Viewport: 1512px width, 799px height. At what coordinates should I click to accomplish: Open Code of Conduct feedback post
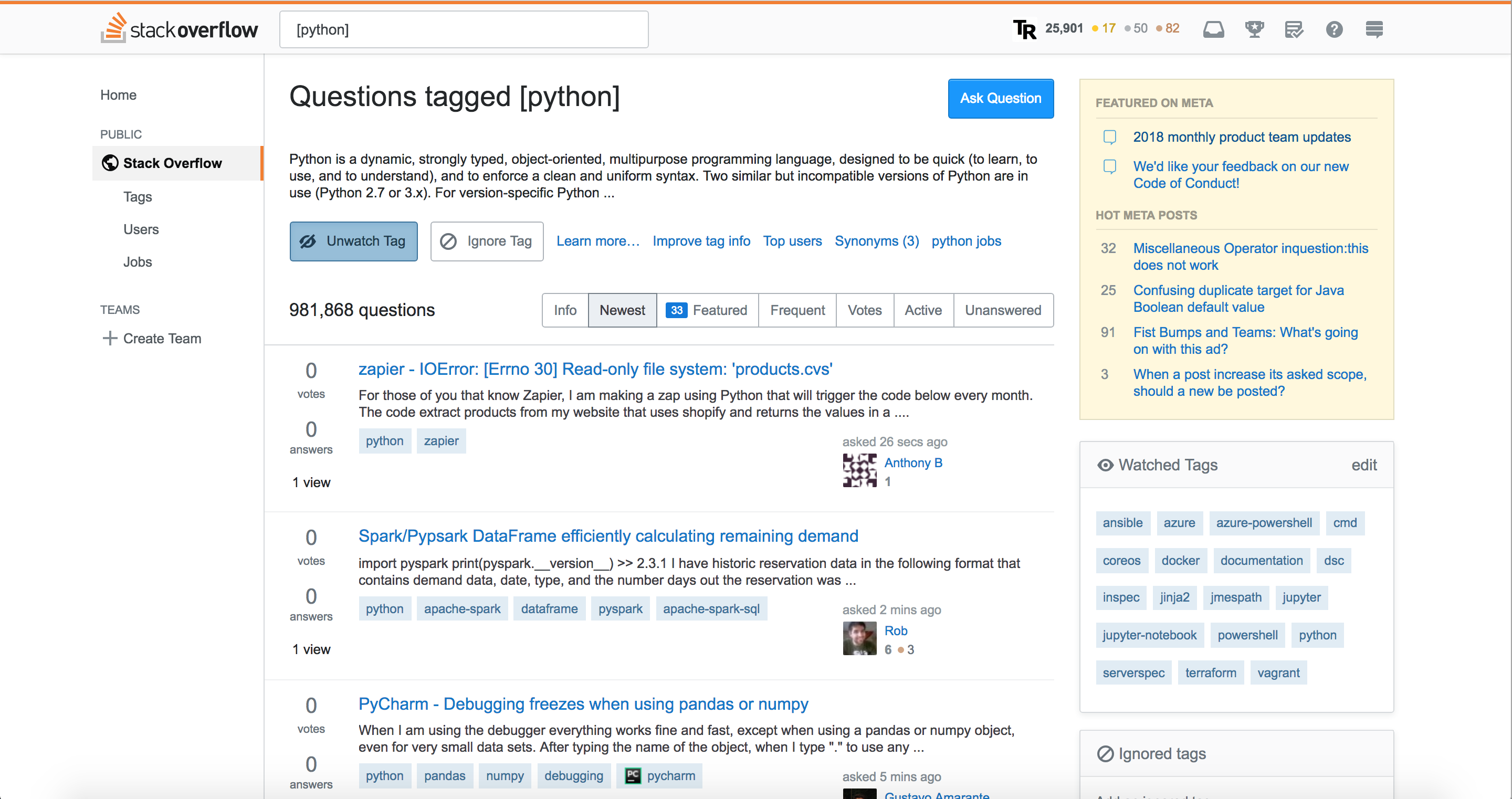pos(1240,175)
